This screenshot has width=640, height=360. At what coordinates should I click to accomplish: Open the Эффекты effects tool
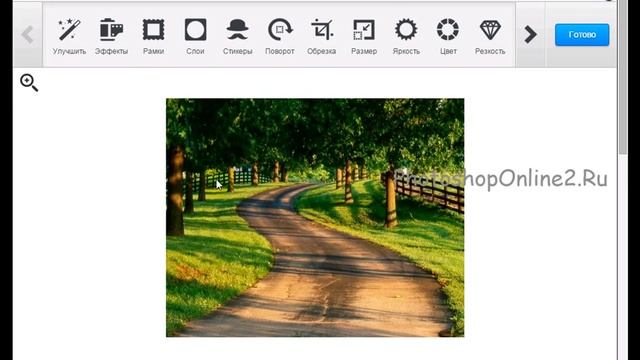(x=111, y=36)
